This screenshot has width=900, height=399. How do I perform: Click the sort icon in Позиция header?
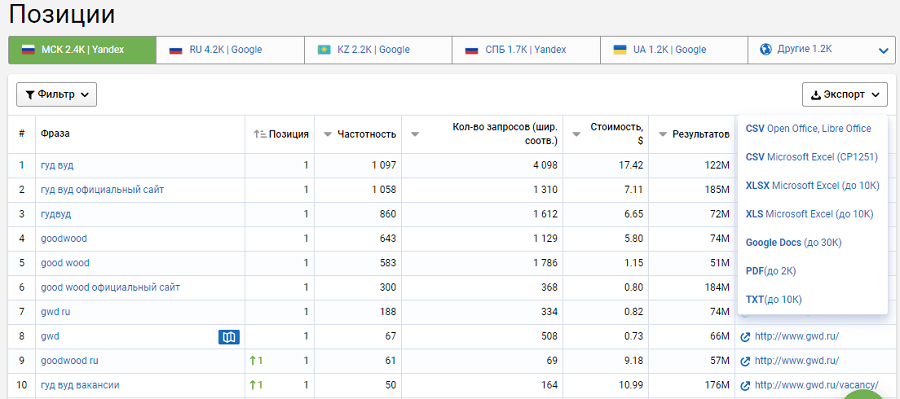click(259, 134)
